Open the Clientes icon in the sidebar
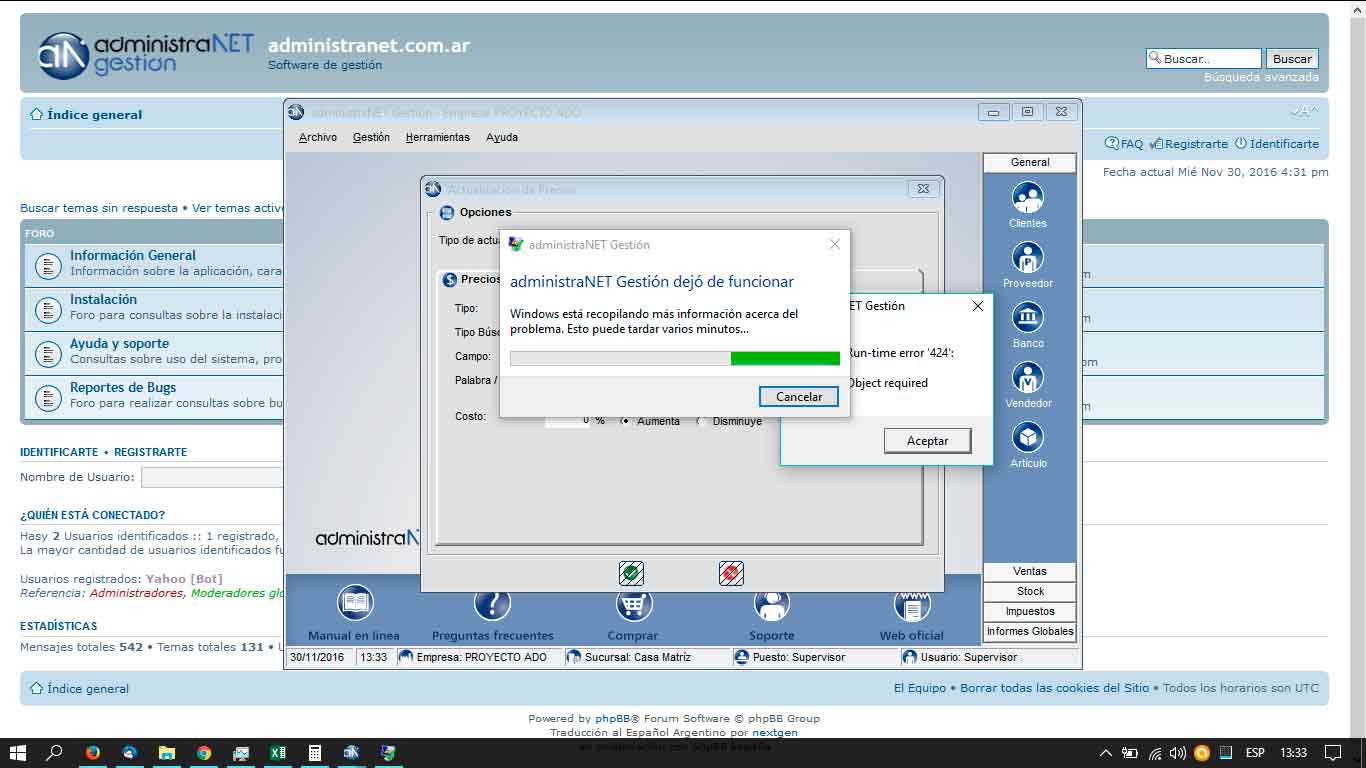The image size is (1366, 768). point(1027,197)
